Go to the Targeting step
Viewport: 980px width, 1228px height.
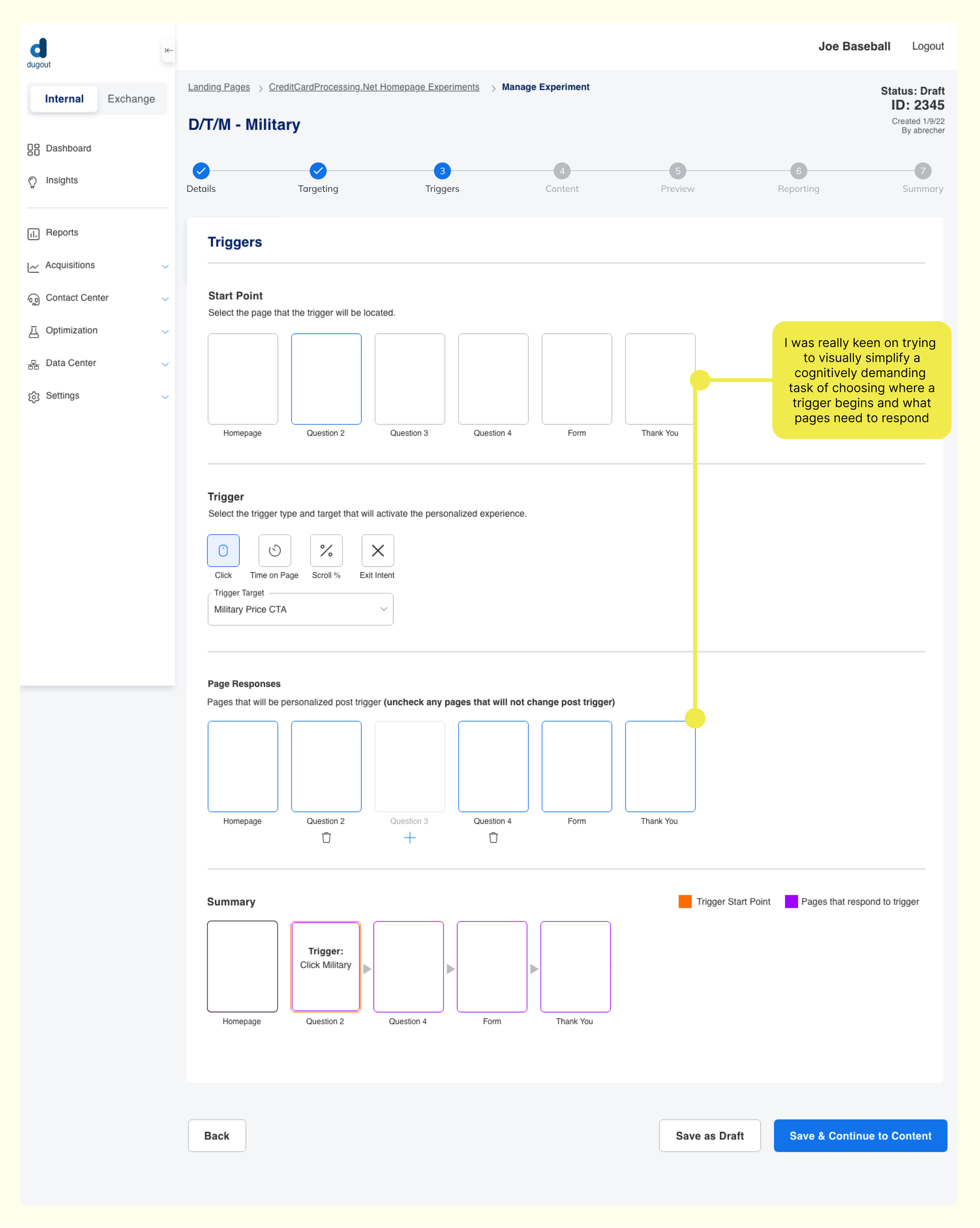click(x=318, y=171)
